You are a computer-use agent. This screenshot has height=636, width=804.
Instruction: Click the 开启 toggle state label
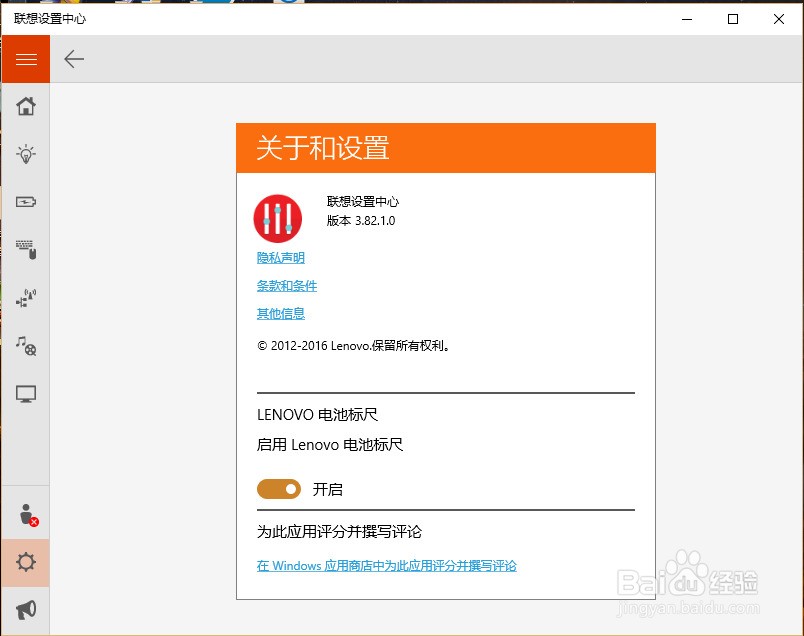[x=328, y=489]
